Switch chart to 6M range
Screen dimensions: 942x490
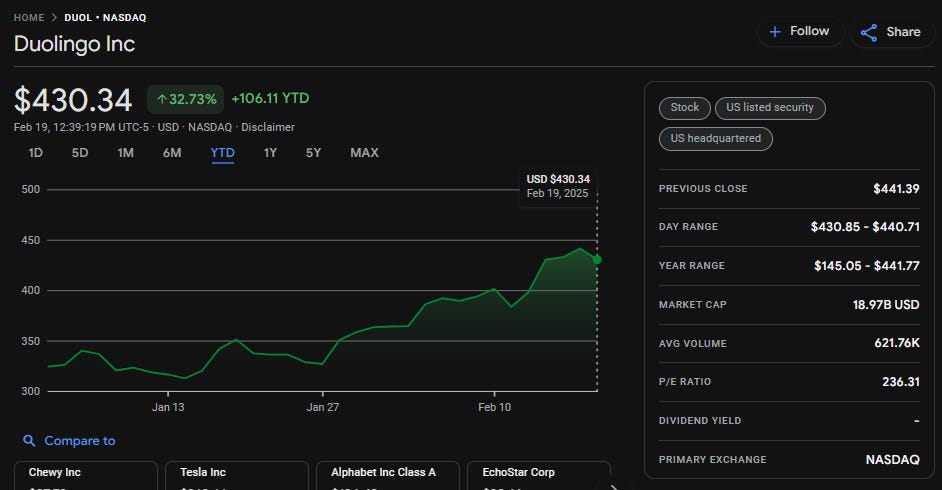pyautogui.click(x=172, y=153)
